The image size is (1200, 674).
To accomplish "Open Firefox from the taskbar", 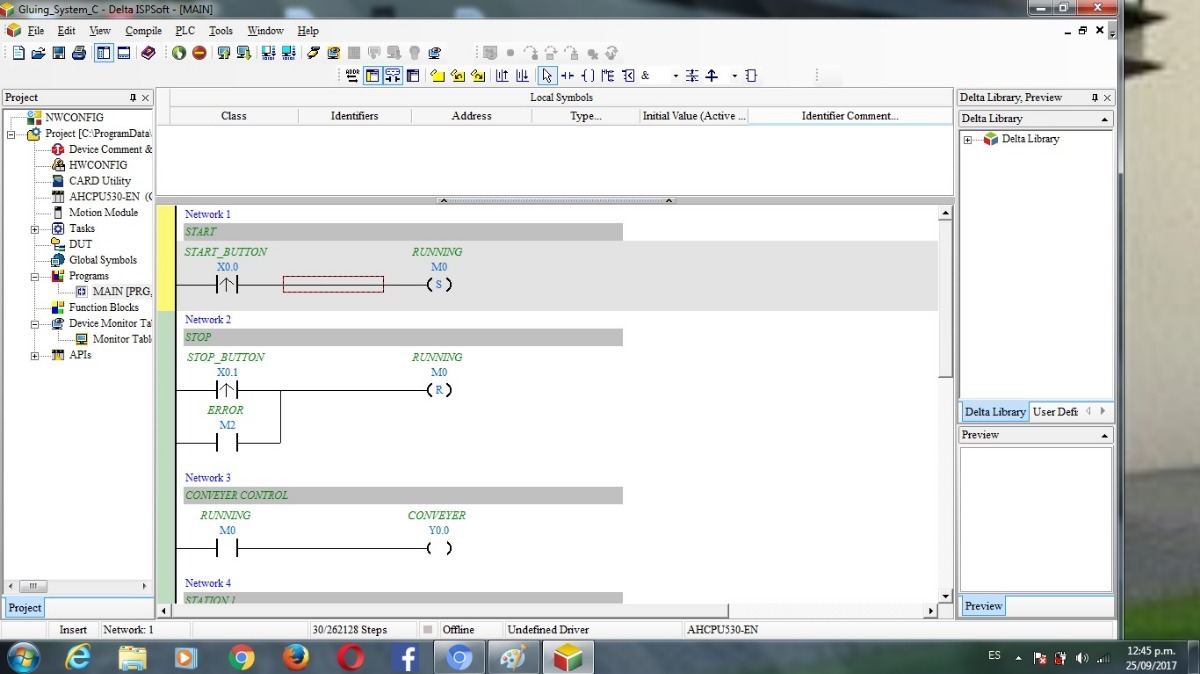I will 295,658.
